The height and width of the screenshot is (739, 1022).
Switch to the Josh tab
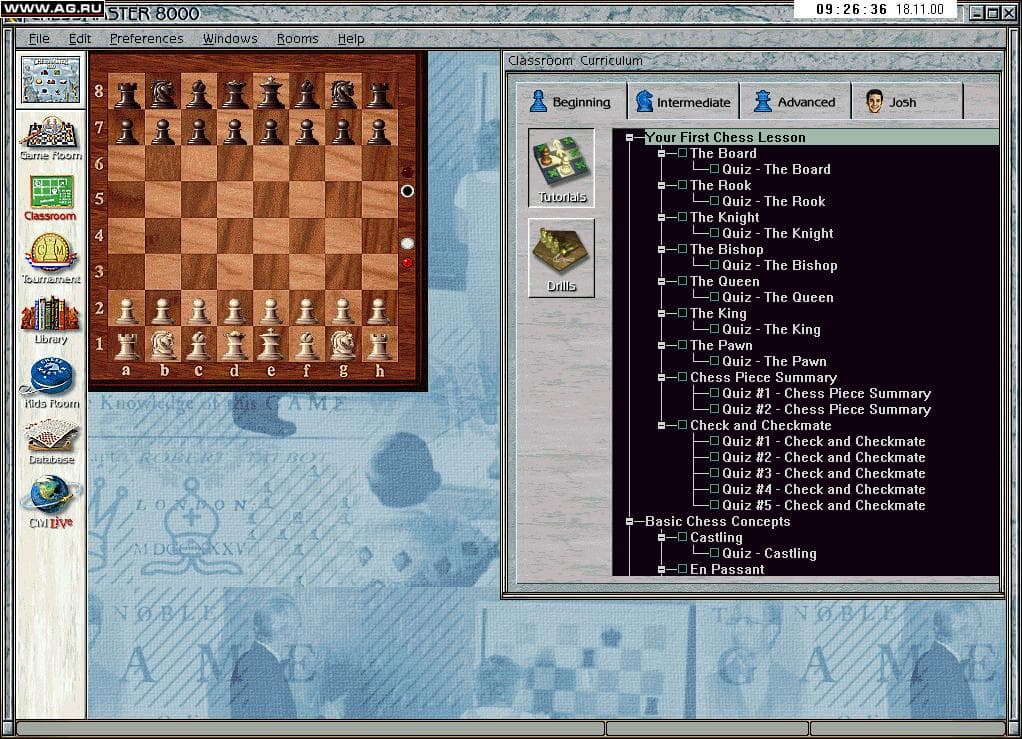pyautogui.click(x=907, y=102)
